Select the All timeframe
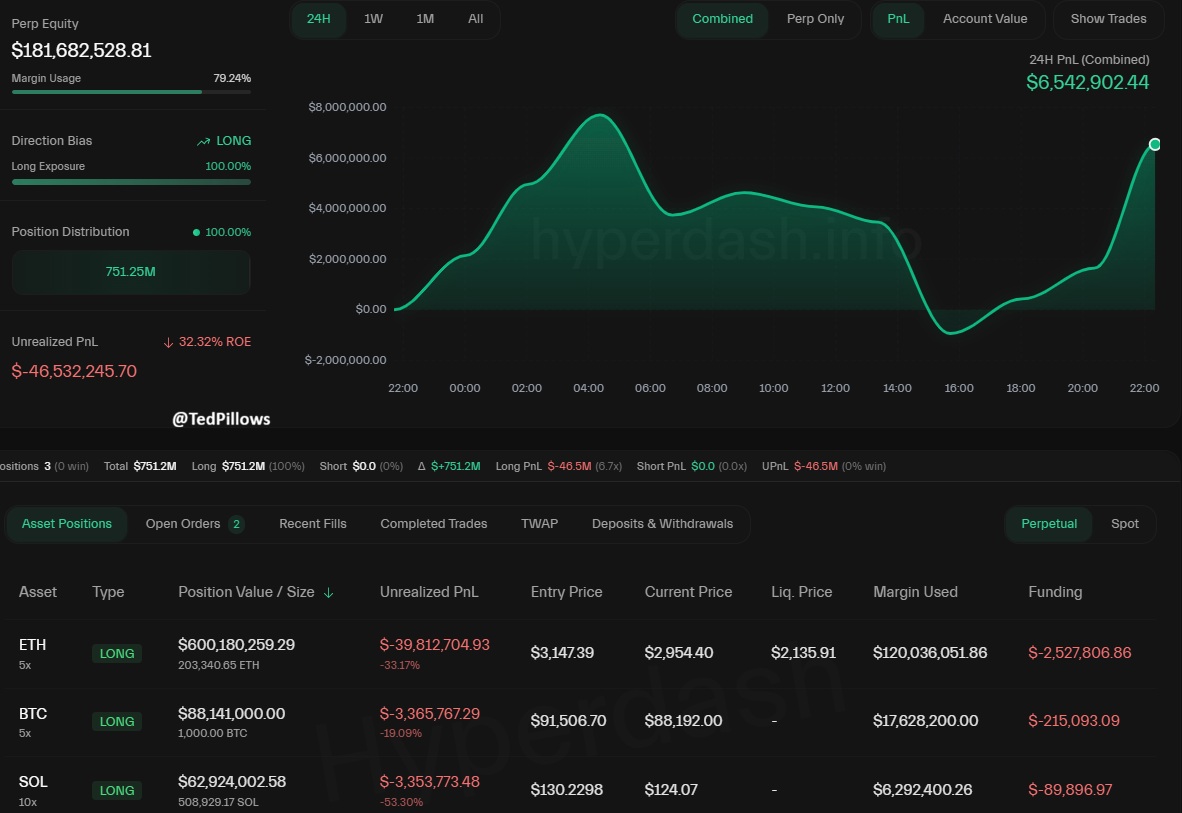Viewport: 1182px width, 813px height. tap(475, 18)
